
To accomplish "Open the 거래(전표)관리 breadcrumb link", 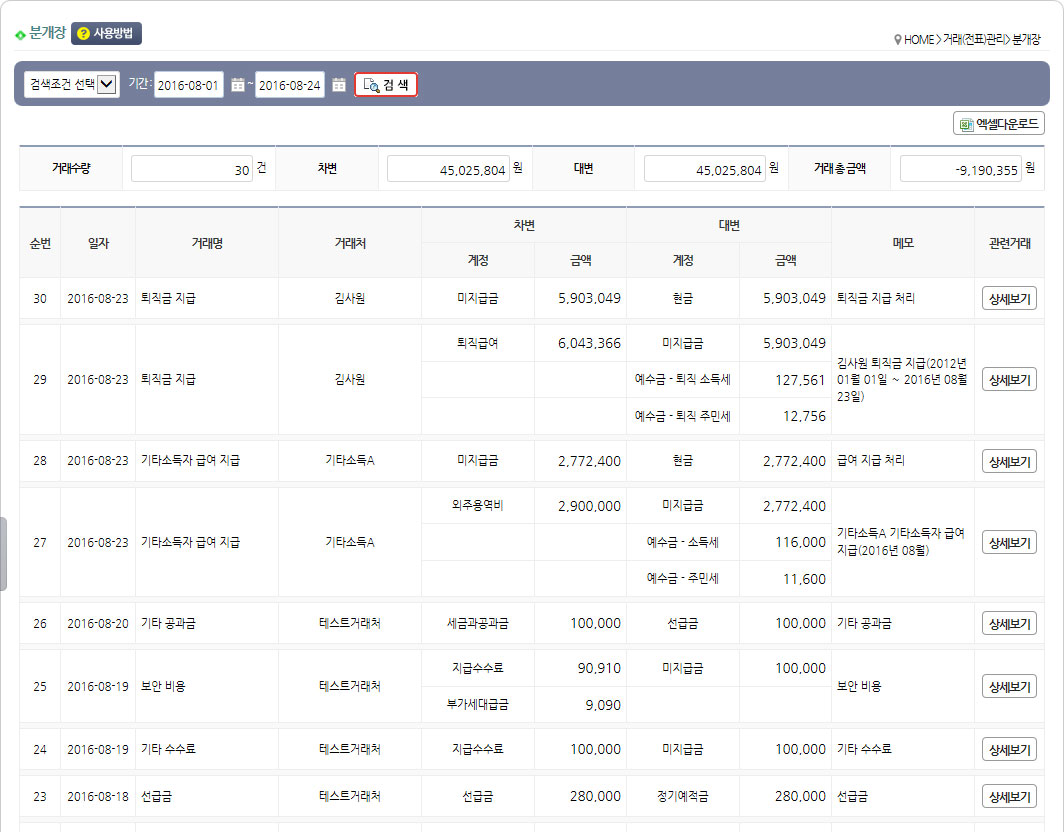I will [x=974, y=39].
